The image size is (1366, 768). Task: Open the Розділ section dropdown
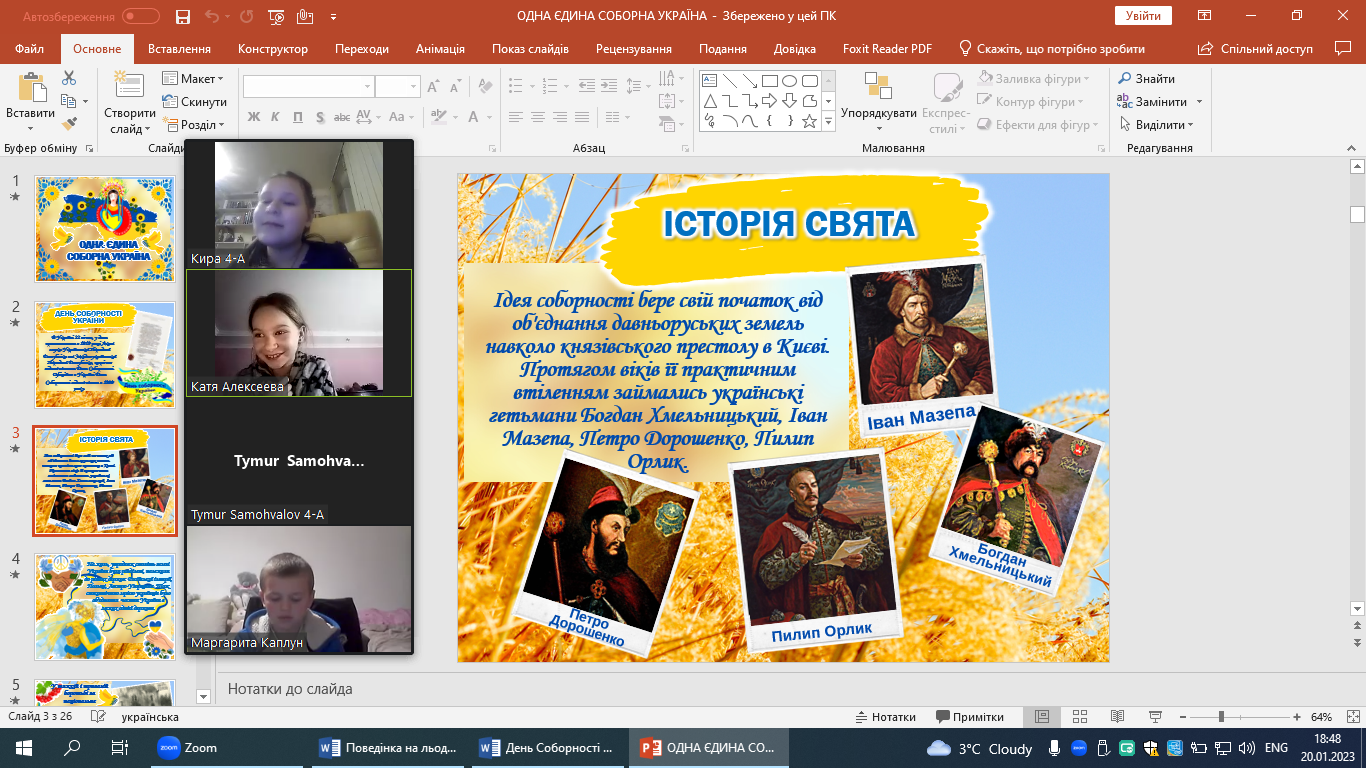click(x=194, y=124)
